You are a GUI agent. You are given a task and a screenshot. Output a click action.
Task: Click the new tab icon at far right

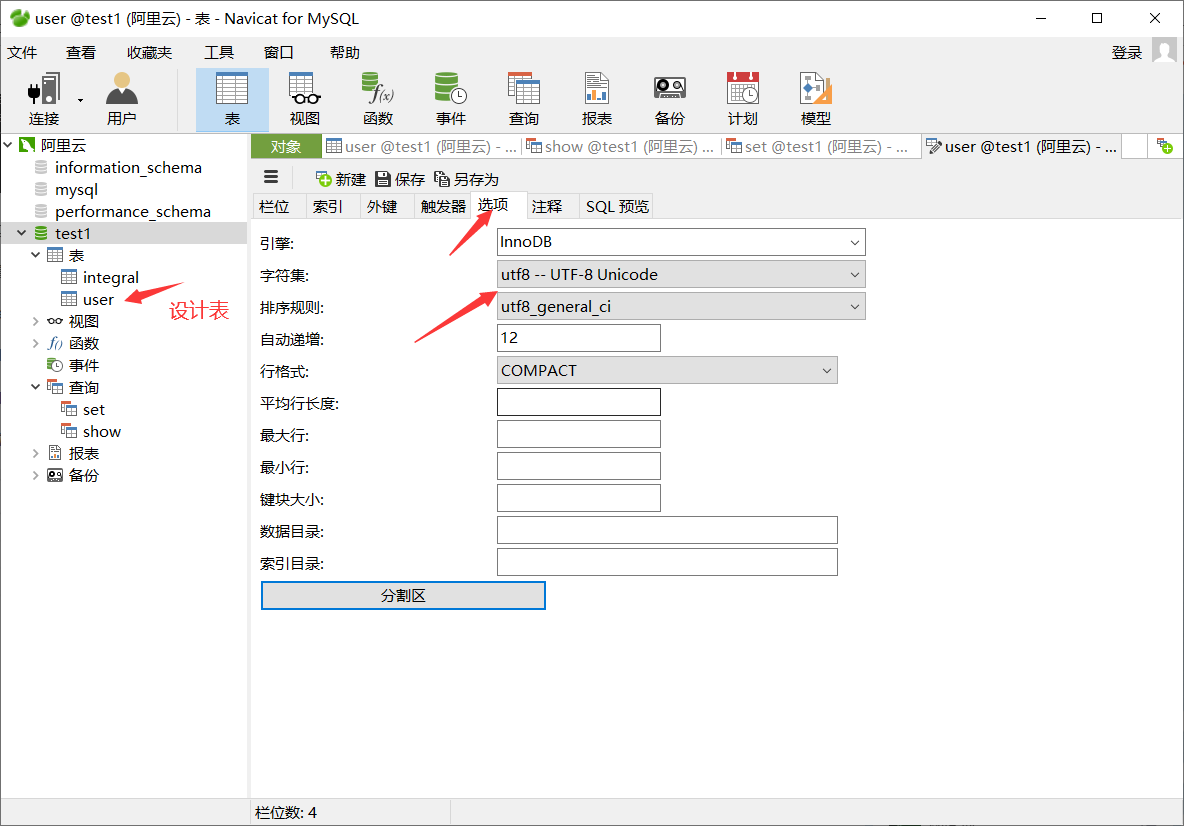[x=1164, y=146]
